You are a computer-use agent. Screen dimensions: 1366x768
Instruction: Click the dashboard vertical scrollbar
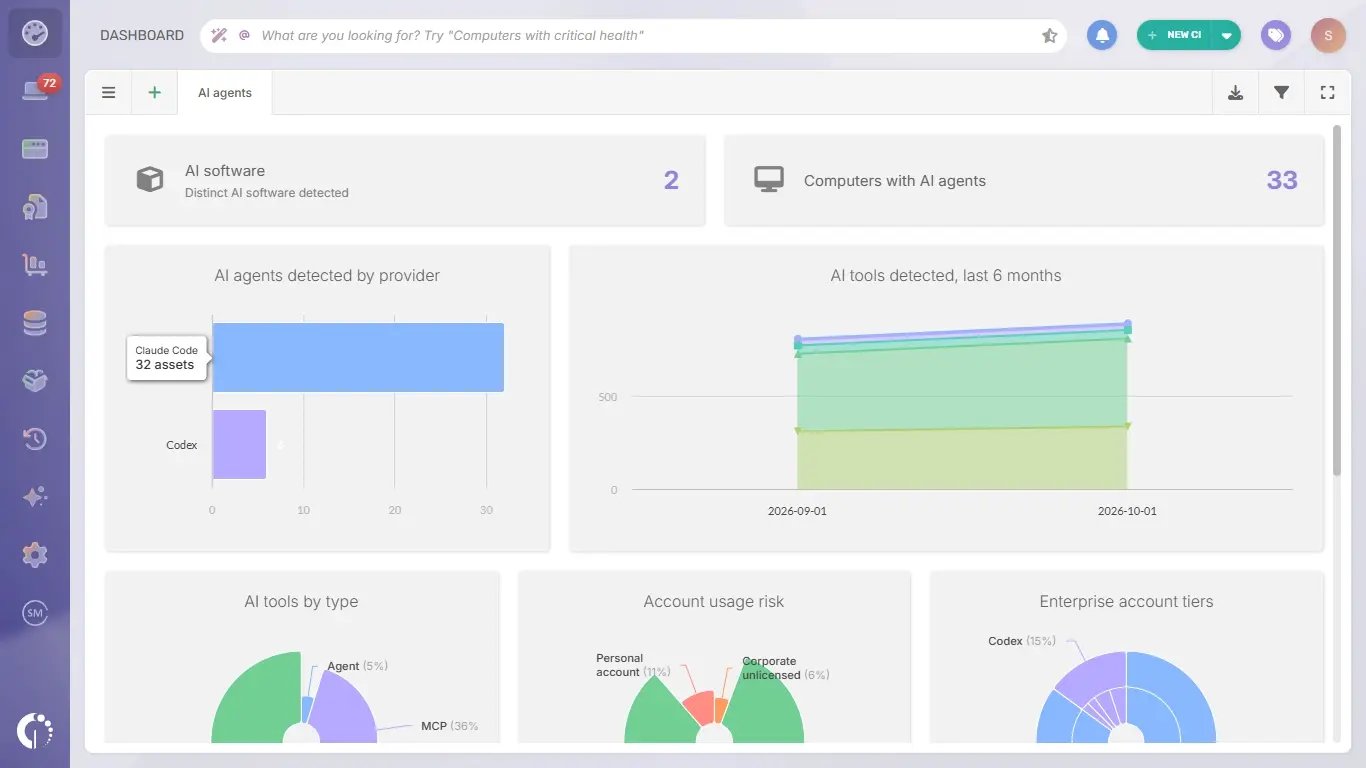[x=1336, y=300]
